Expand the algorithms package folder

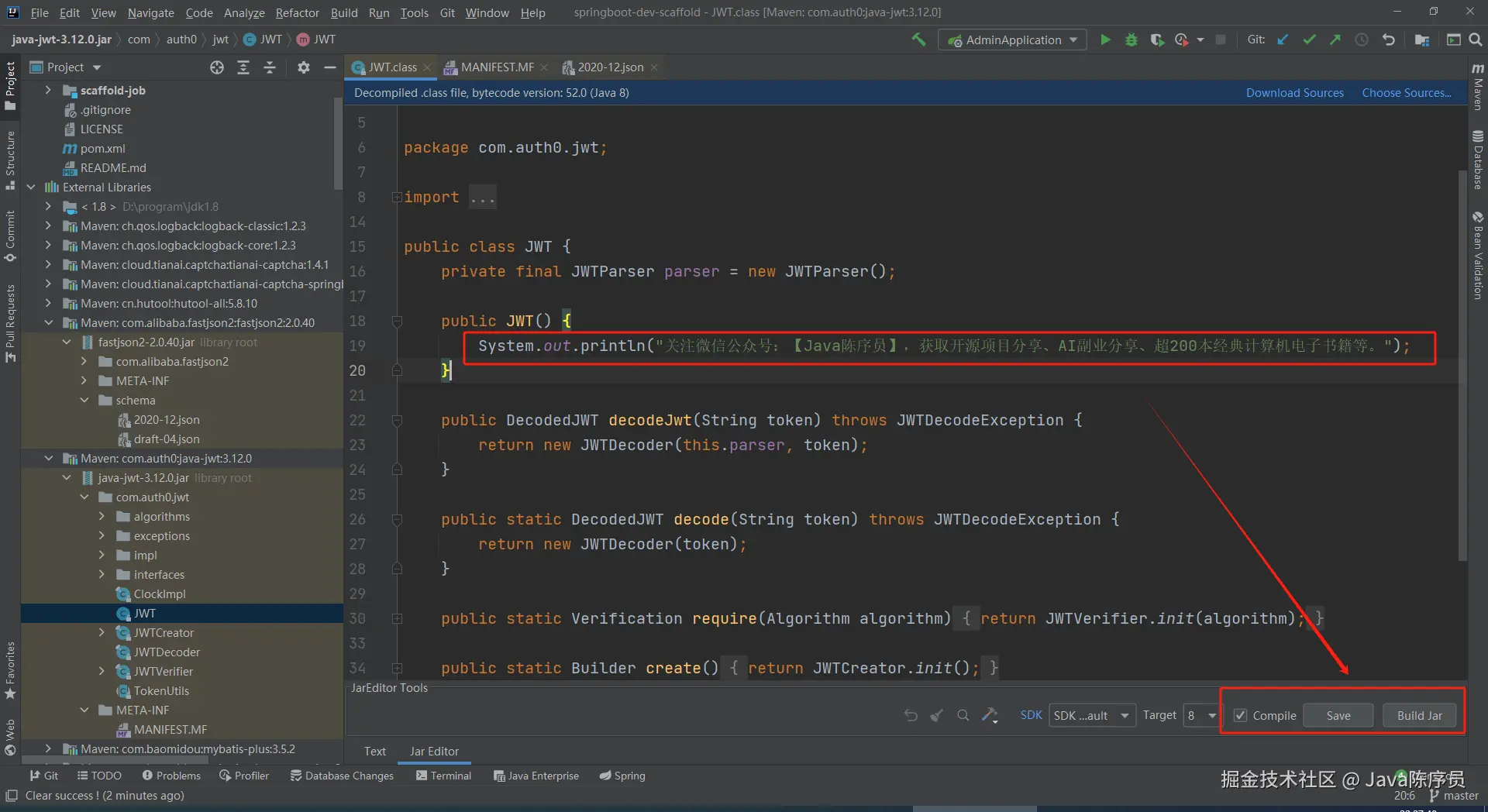[102, 517]
